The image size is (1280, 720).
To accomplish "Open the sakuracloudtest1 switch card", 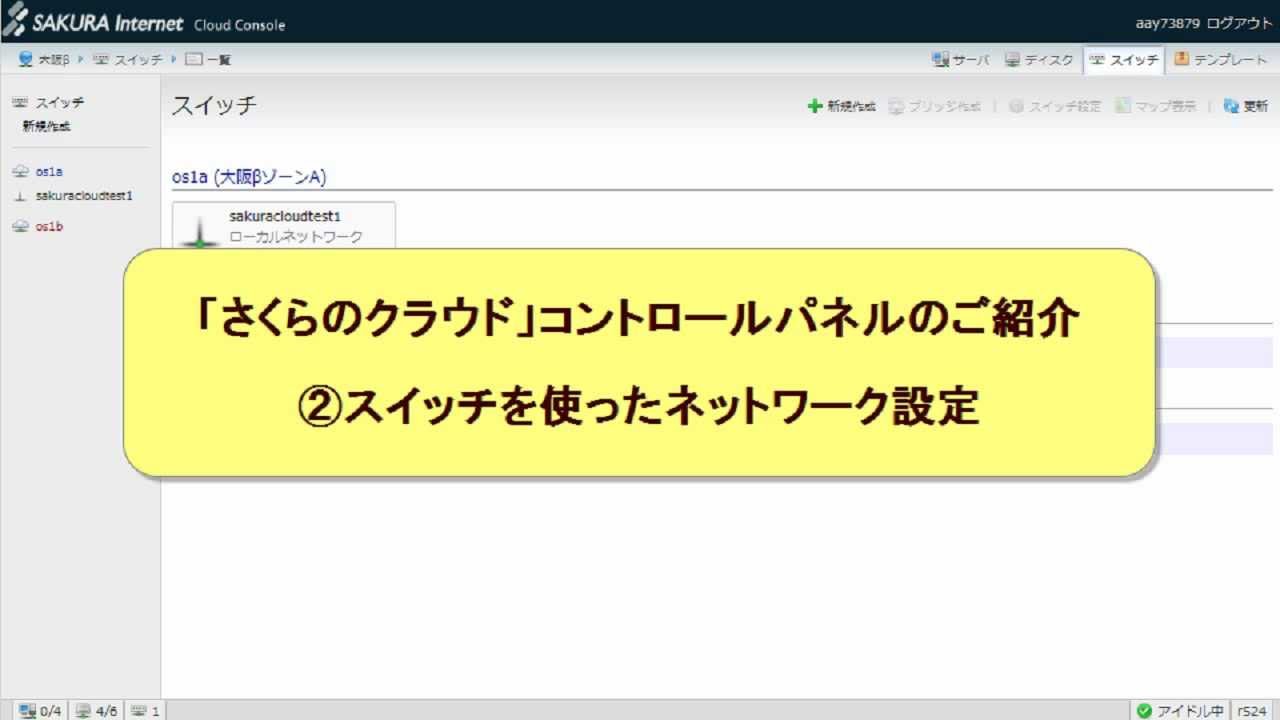I will (284, 225).
